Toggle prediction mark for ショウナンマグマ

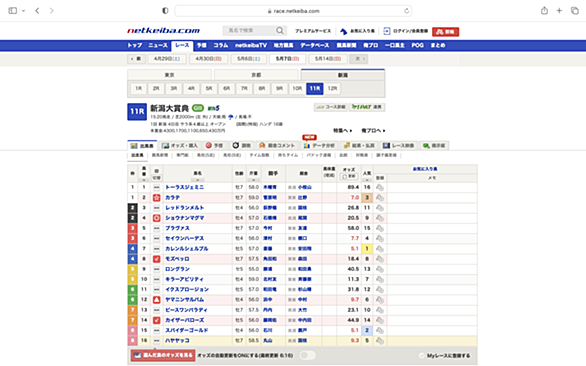click(157, 218)
